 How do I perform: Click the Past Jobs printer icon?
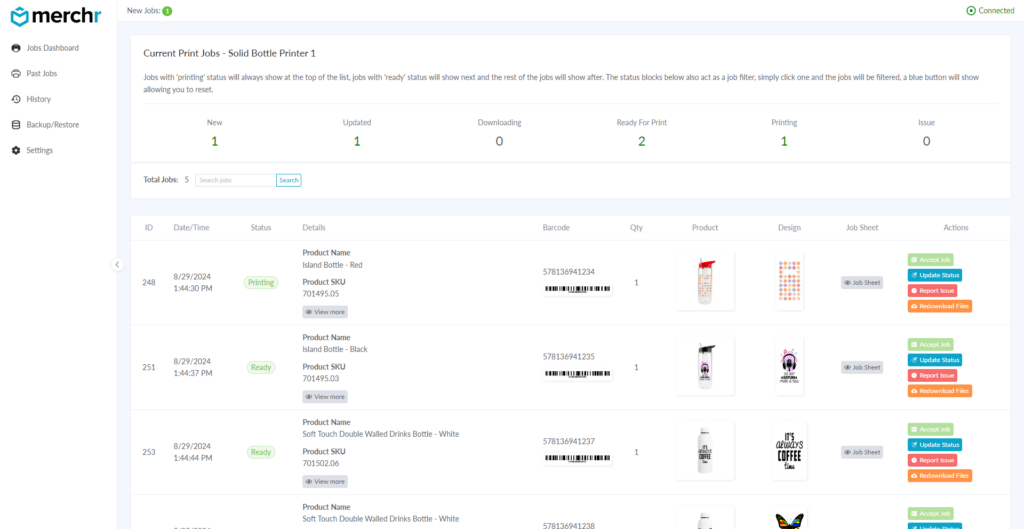[16, 73]
